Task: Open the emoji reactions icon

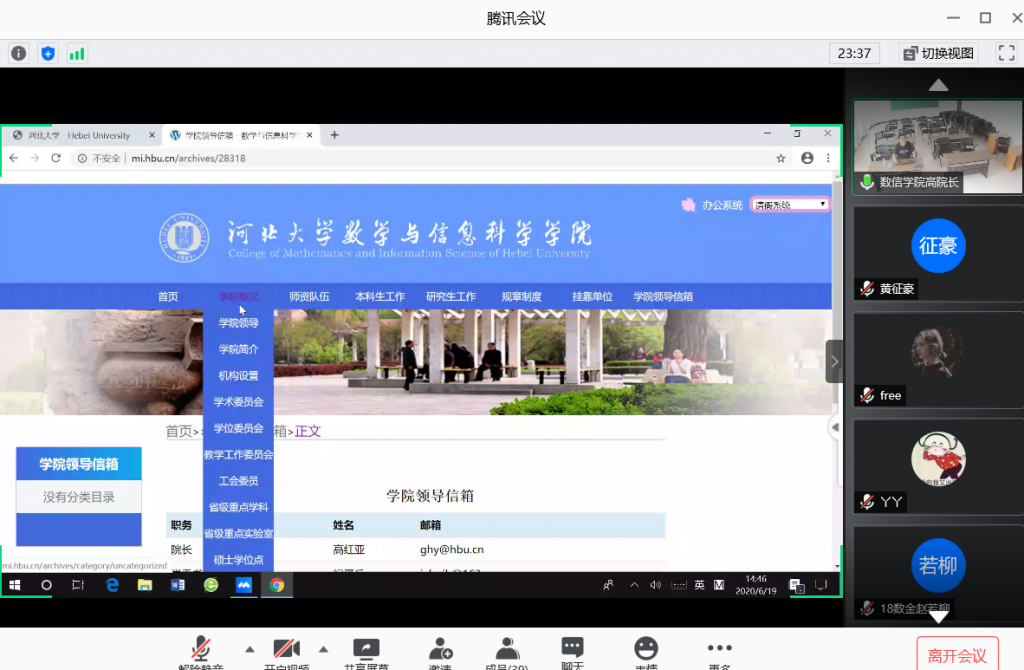Action: (646, 648)
